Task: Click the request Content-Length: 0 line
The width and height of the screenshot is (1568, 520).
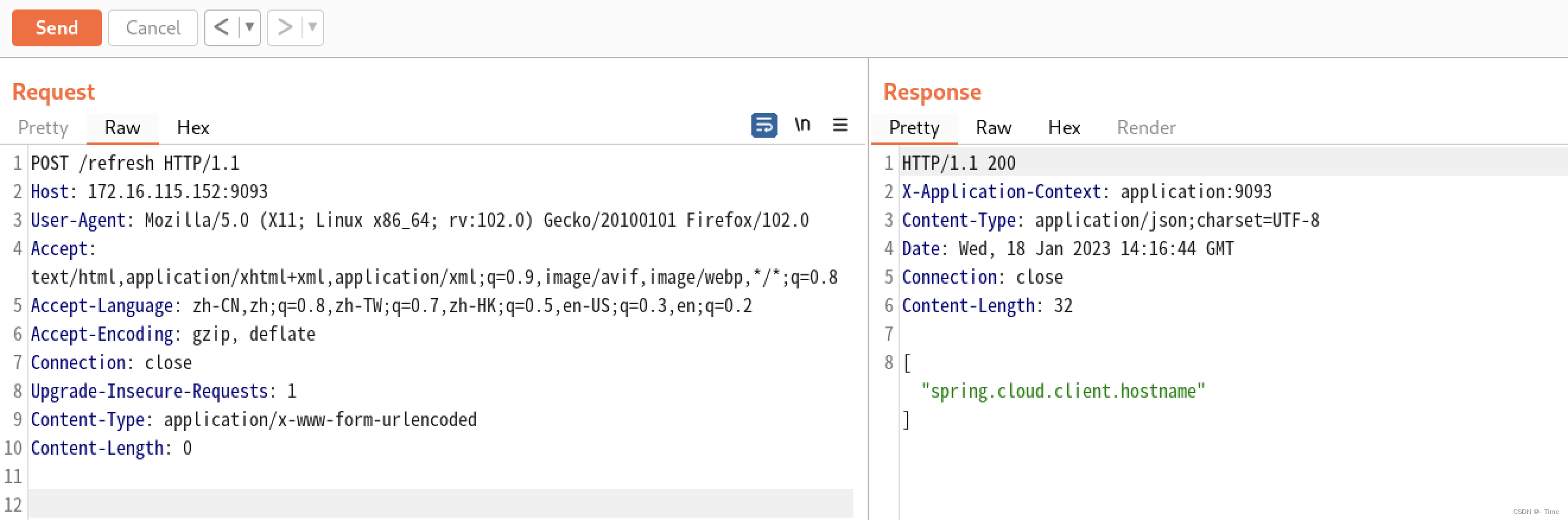Action: [112, 448]
